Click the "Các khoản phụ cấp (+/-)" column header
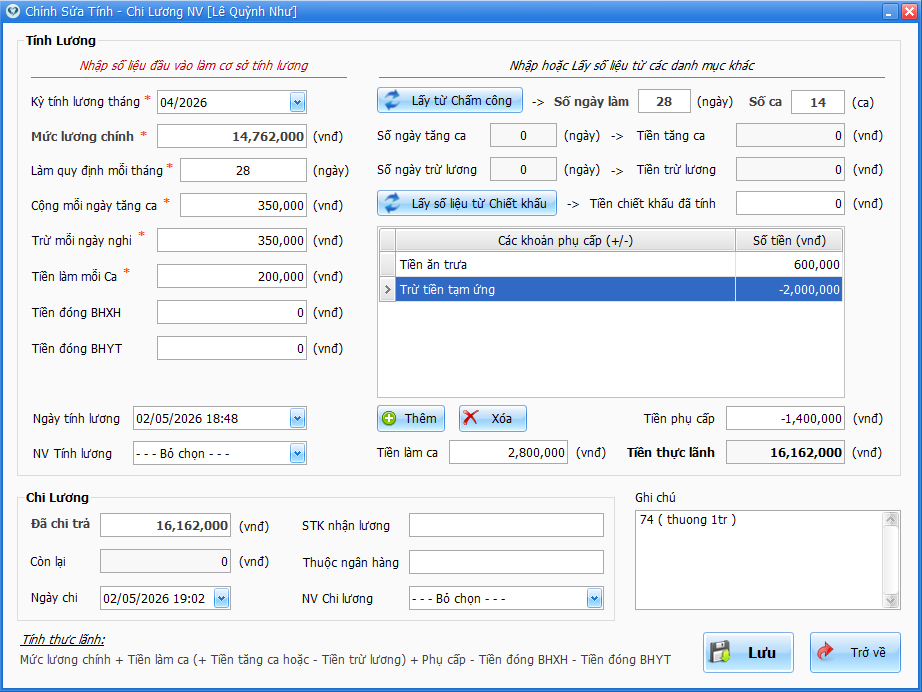The image size is (922, 692). (565, 240)
